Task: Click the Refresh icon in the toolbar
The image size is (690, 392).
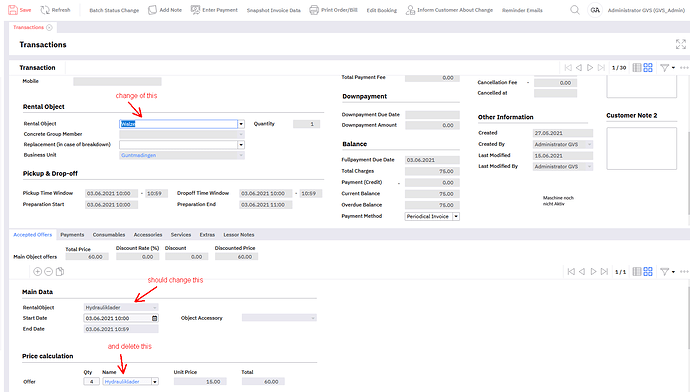Action: [45, 10]
